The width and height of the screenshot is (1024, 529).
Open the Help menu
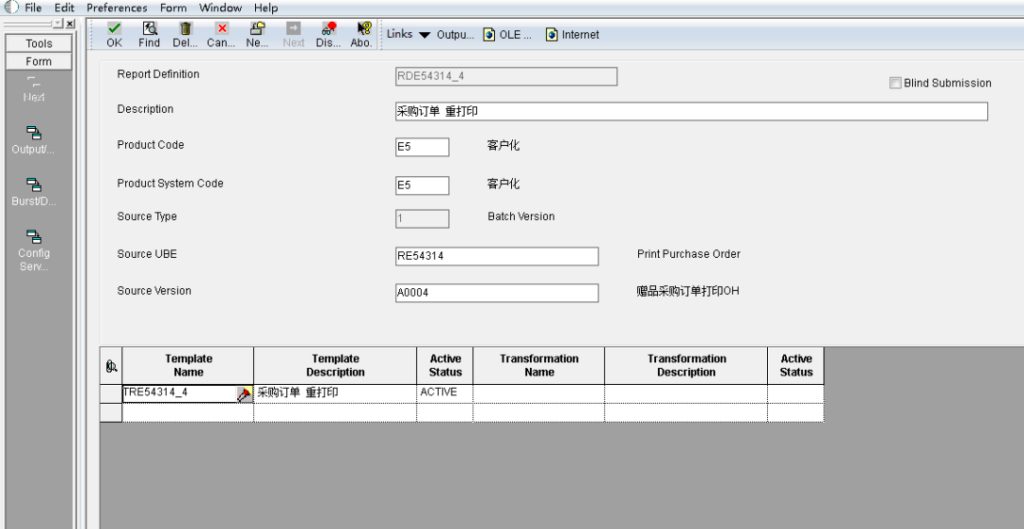[x=266, y=8]
